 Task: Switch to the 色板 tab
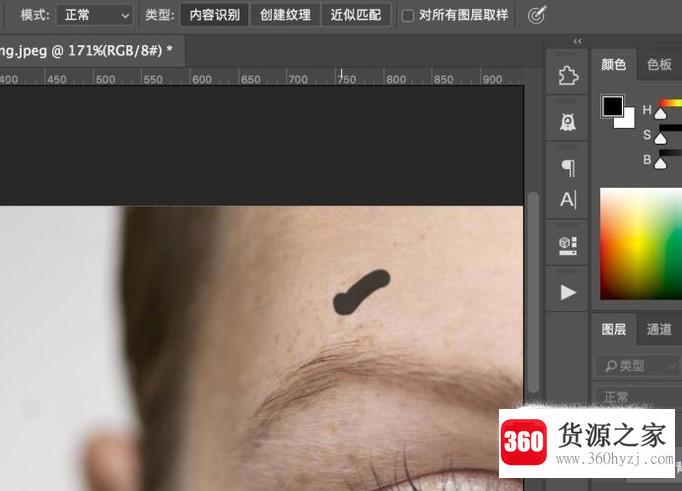pos(659,64)
